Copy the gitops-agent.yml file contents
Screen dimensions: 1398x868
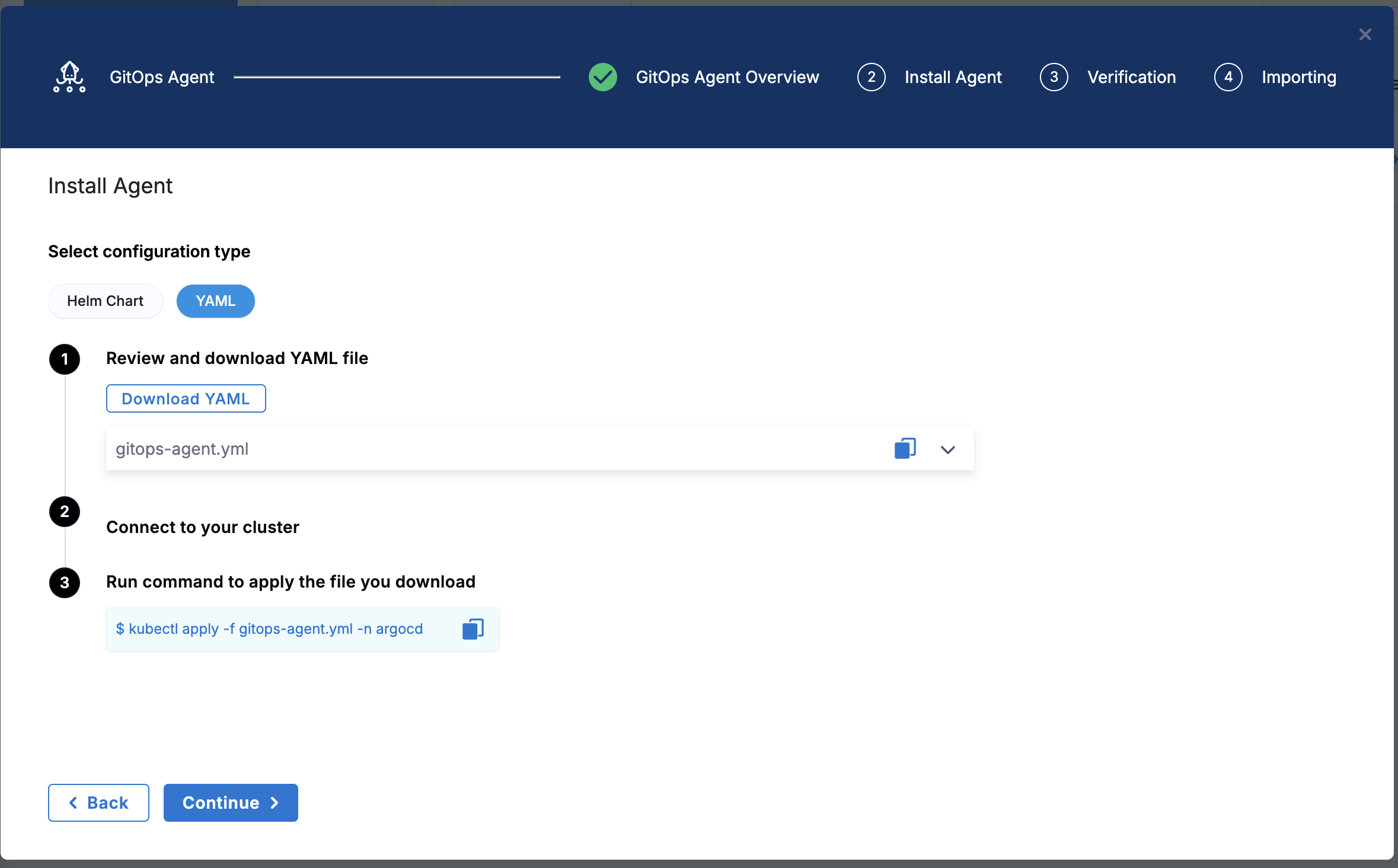pos(905,449)
